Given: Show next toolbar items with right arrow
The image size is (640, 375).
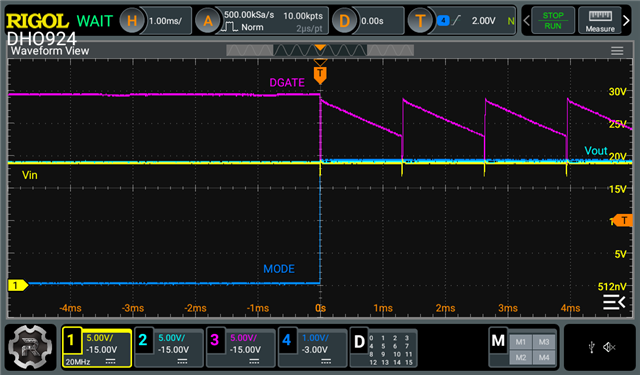Looking at the screenshot, I should 627,20.
